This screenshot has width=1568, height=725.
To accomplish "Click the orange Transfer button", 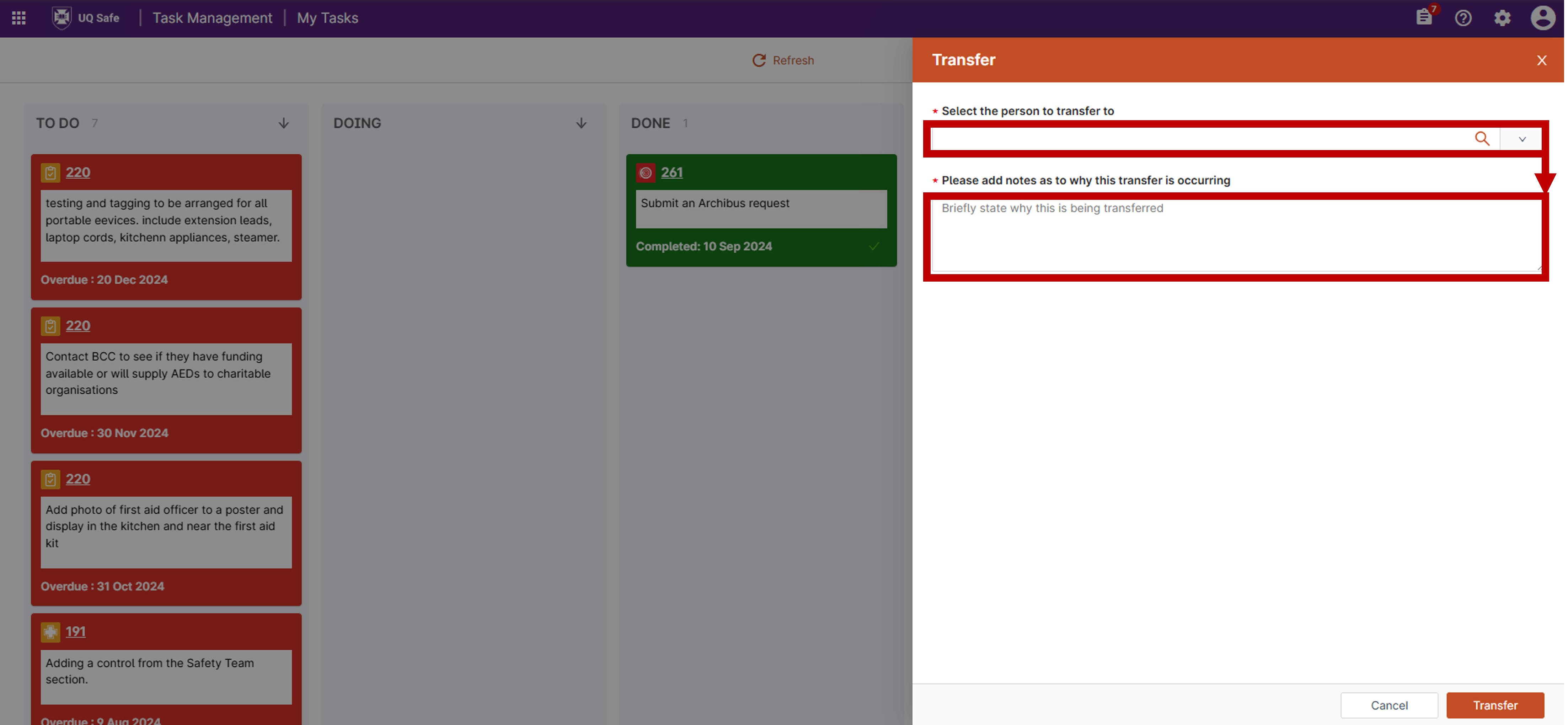I will pyautogui.click(x=1495, y=705).
